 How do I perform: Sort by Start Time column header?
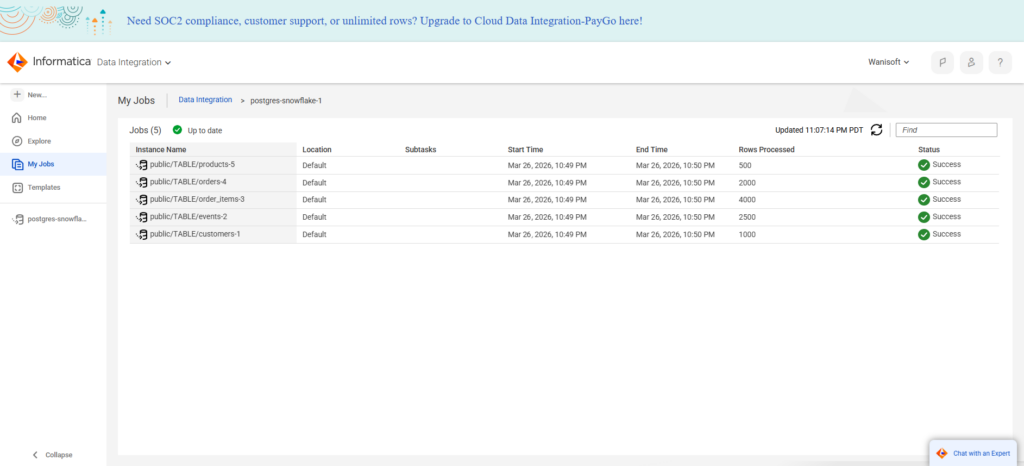525,149
